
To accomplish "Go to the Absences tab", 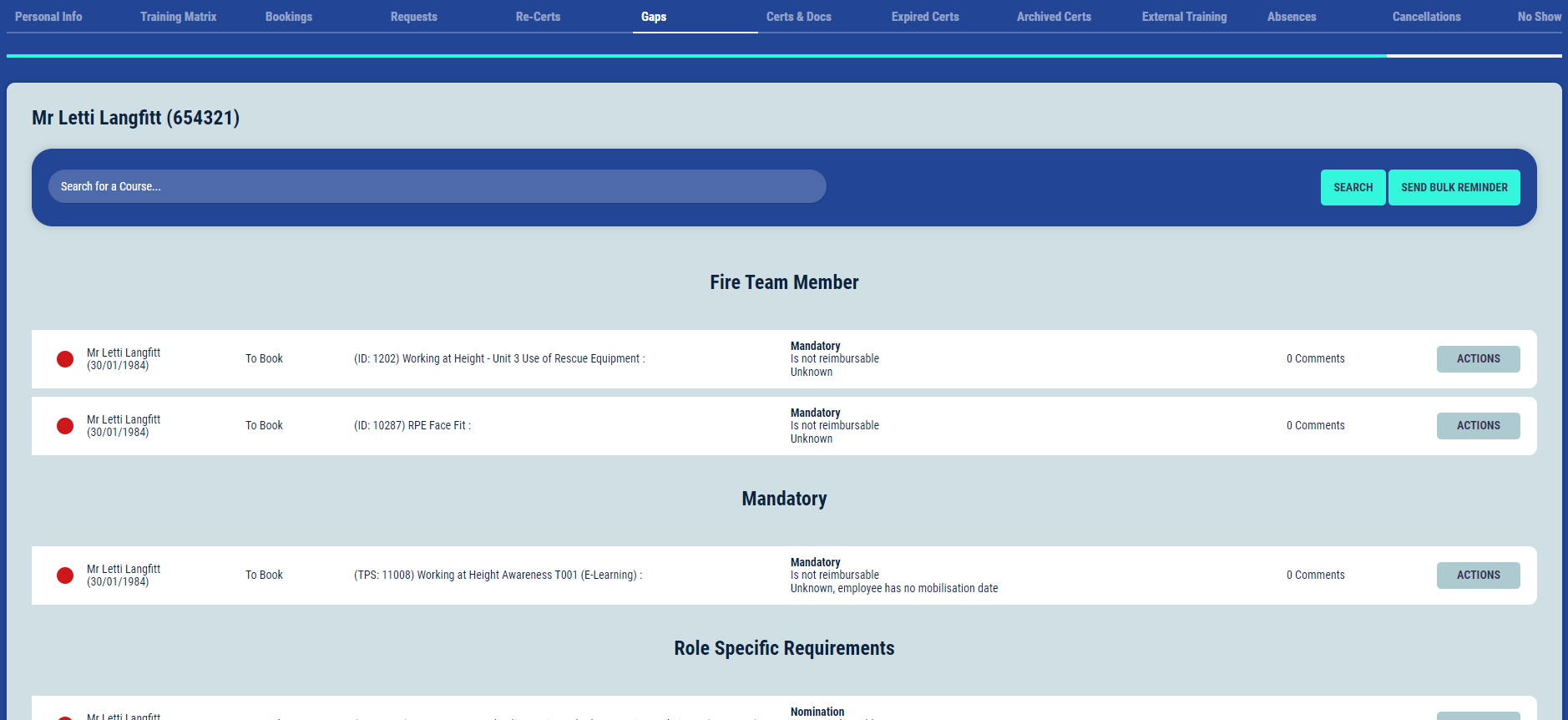I will 1291,17.
